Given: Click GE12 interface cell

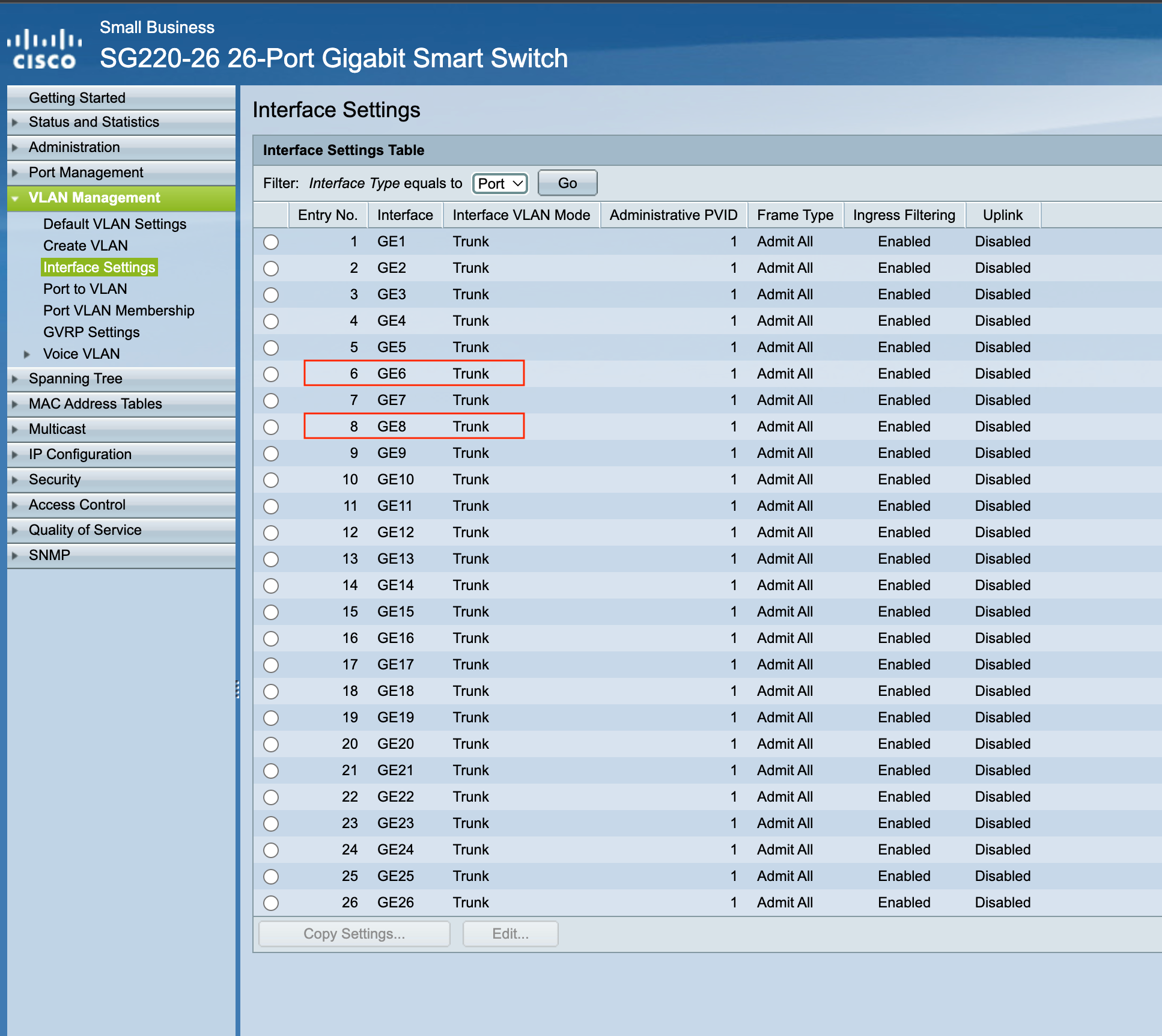Looking at the screenshot, I should pyautogui.click(x=396, y=532).
